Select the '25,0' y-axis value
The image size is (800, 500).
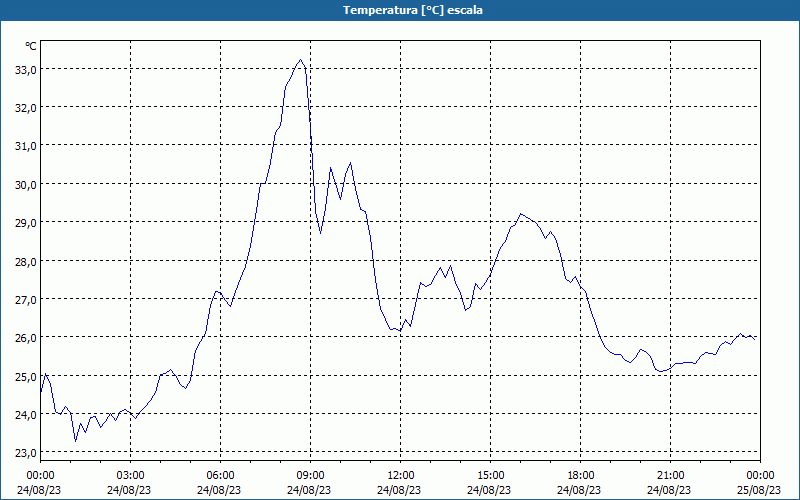24,377
